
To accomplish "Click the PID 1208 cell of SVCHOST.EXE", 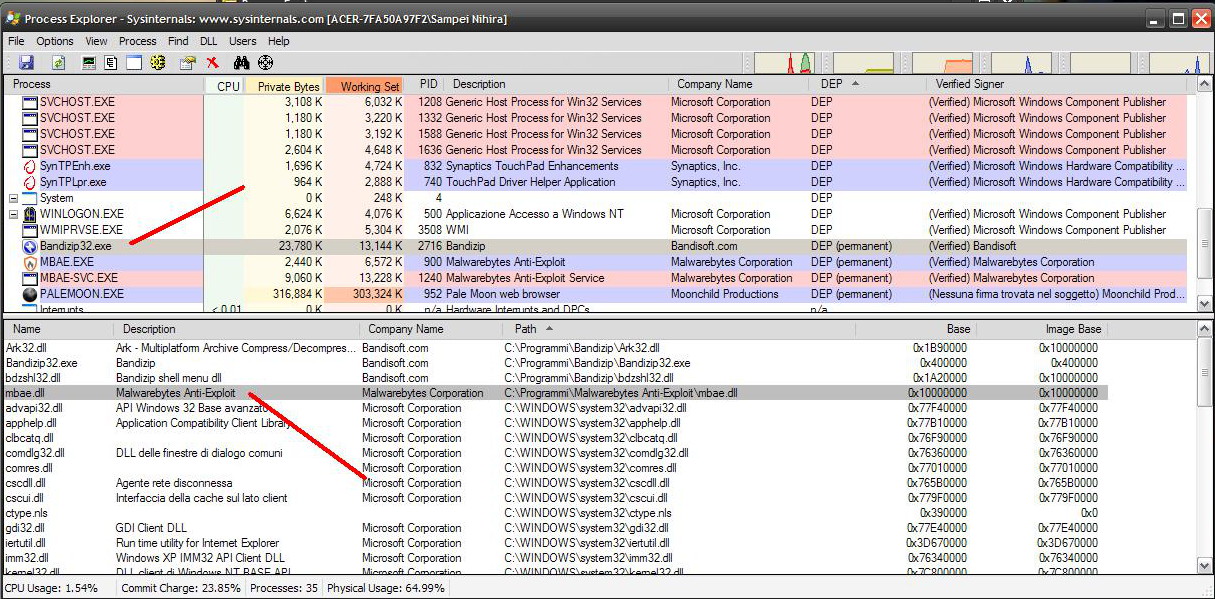I will point(430,102).
